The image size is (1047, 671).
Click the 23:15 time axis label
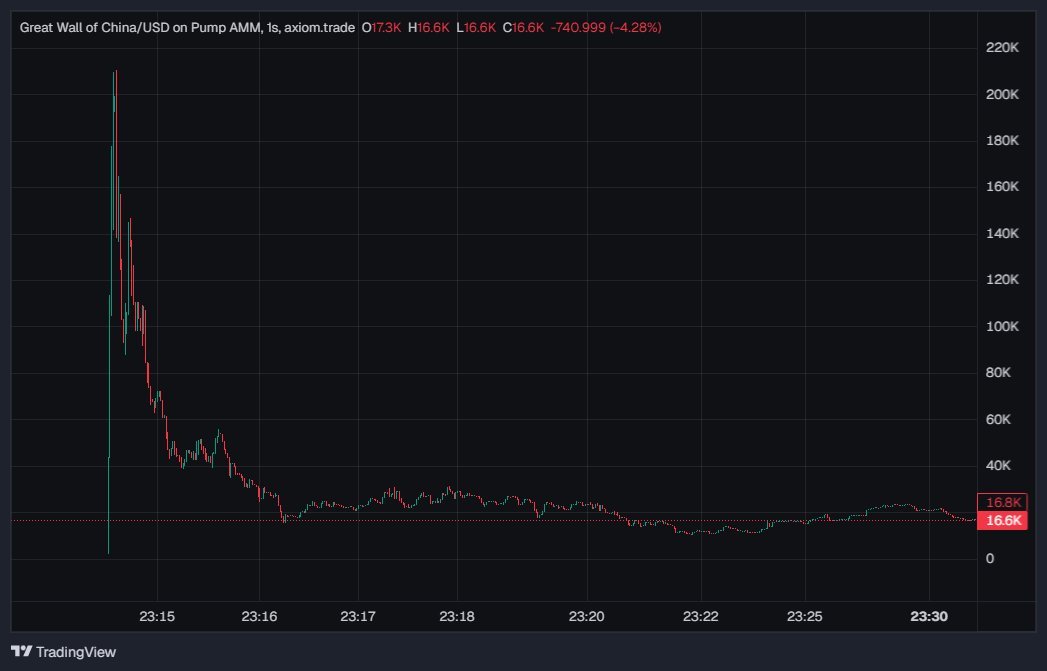(x=157, y=616)
